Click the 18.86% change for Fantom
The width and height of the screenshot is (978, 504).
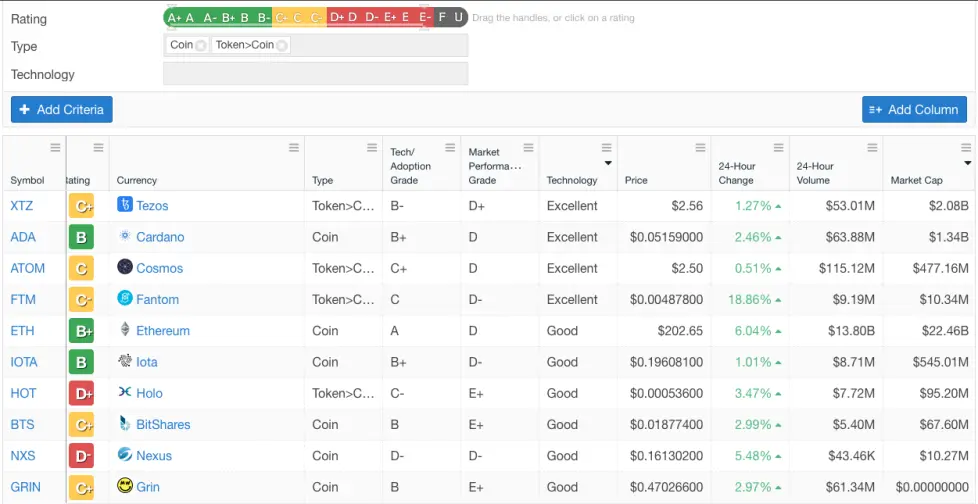tap(750, 299)
